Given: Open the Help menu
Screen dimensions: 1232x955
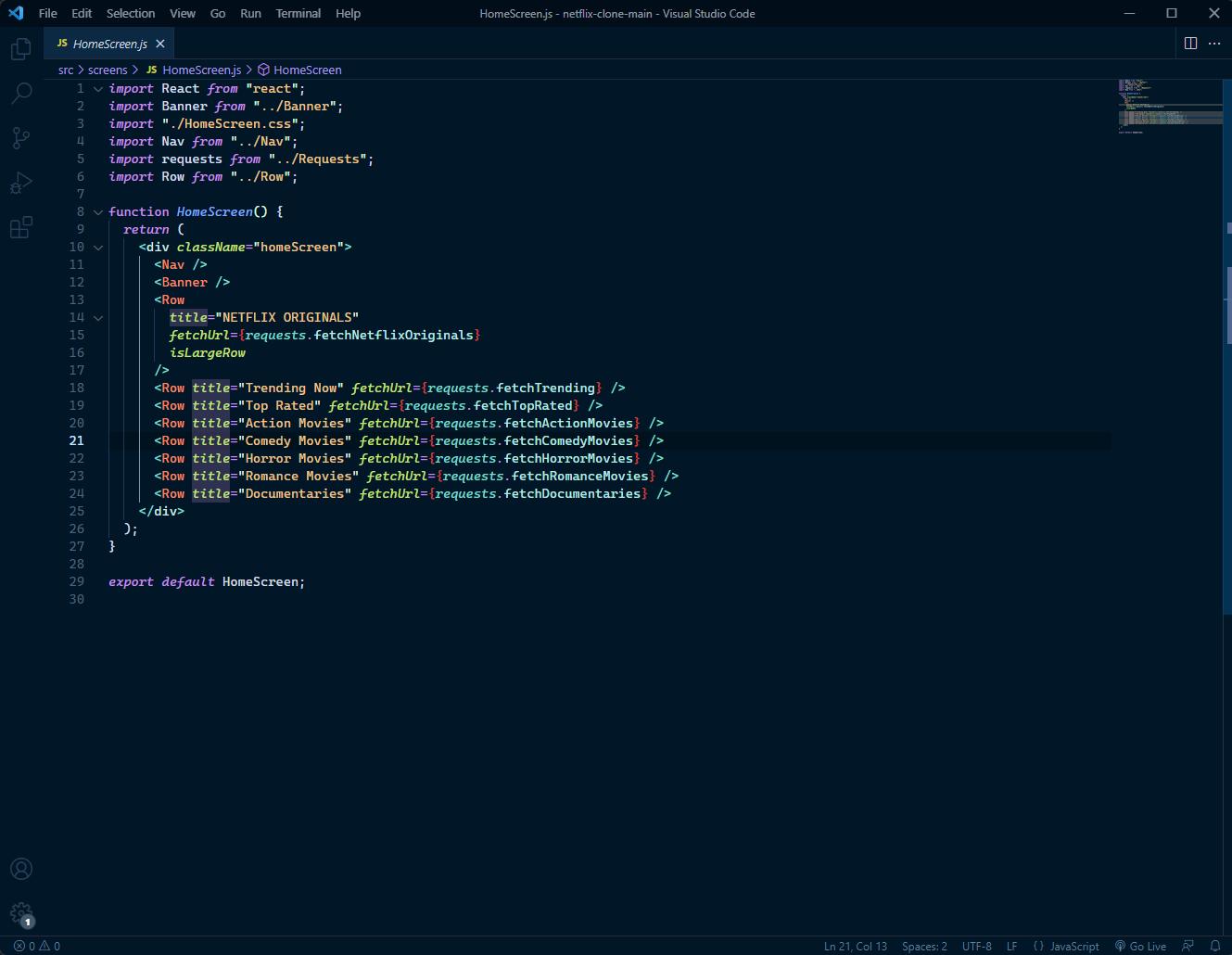Looking at the screenshot, I should (348, 13).
